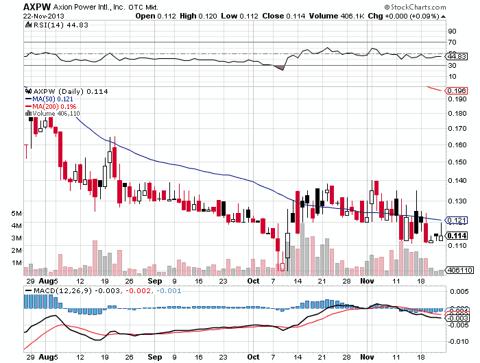
Task: Click the Sep label on price chart axis
Action: pos(155,281)
